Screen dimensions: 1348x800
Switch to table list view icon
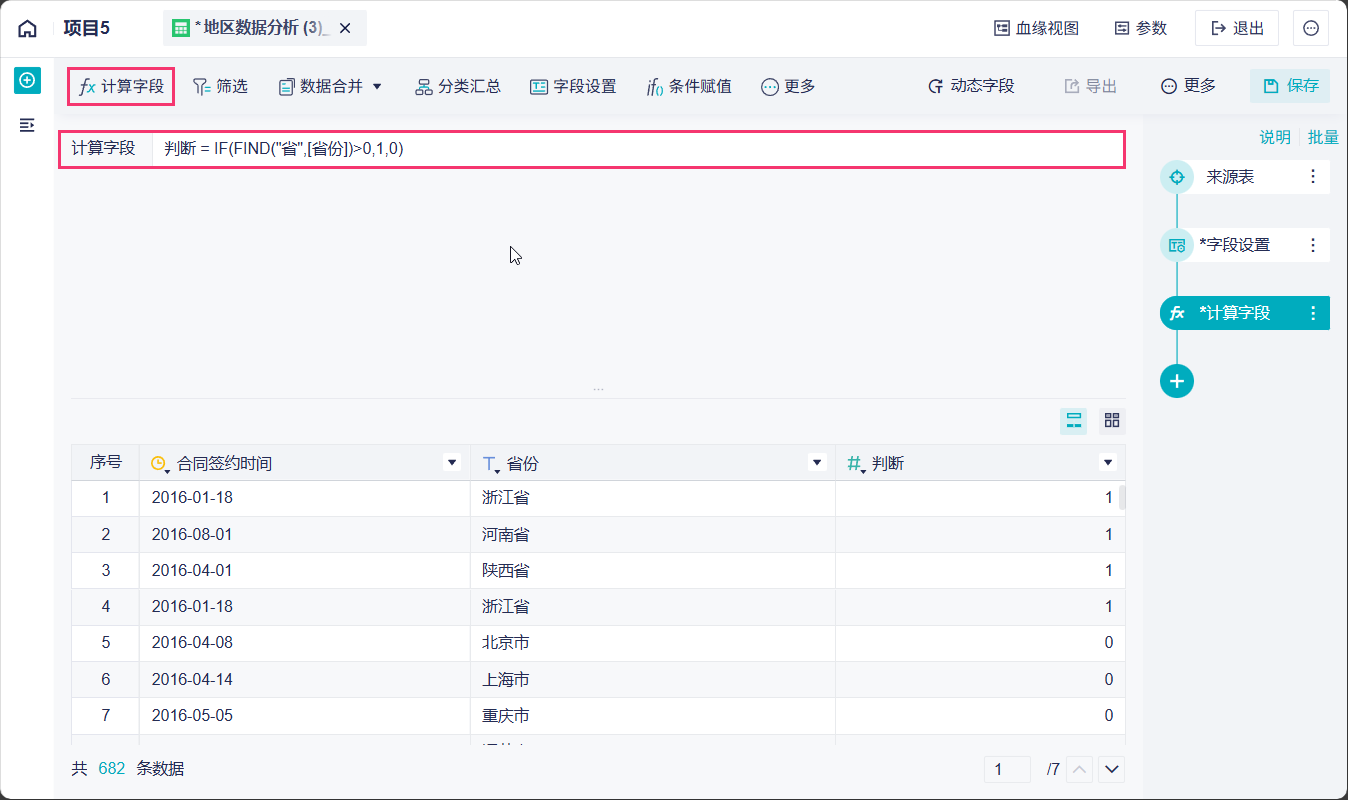click(x=1074, y=420)
